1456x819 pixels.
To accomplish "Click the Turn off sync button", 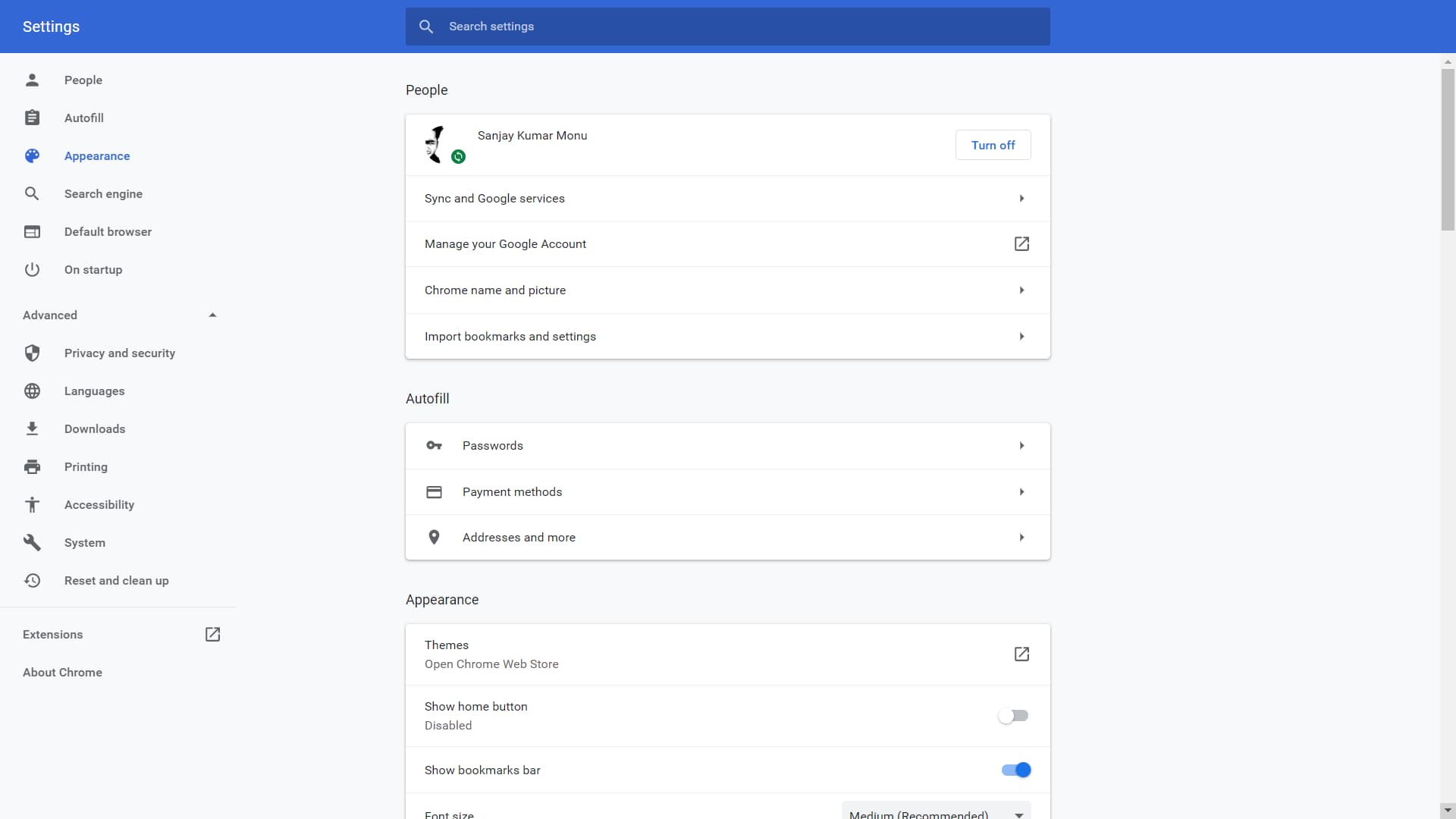I will coord(993,145).
